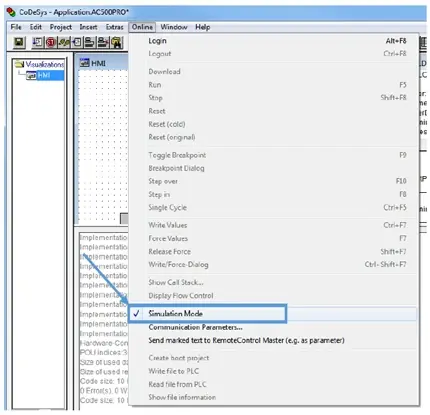Open the Edit menu
This screenshot has width=430, height=415.
[x=36, y=27]
